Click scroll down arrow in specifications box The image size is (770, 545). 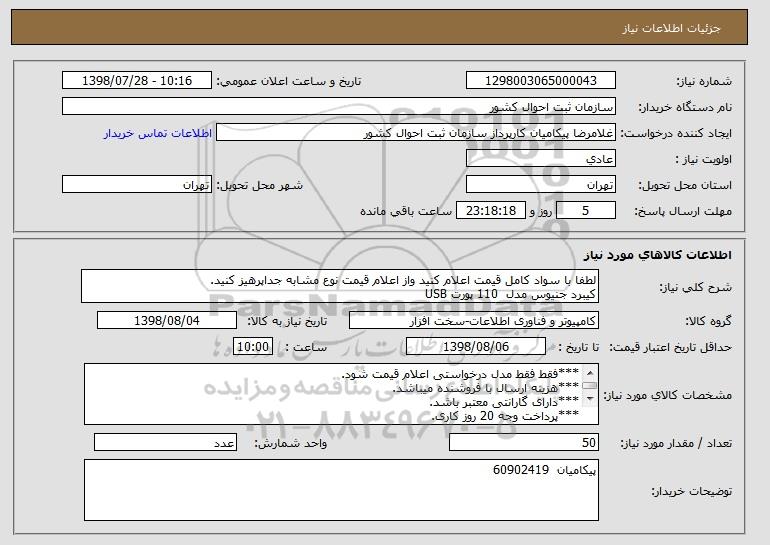click(x=590, y=399)
